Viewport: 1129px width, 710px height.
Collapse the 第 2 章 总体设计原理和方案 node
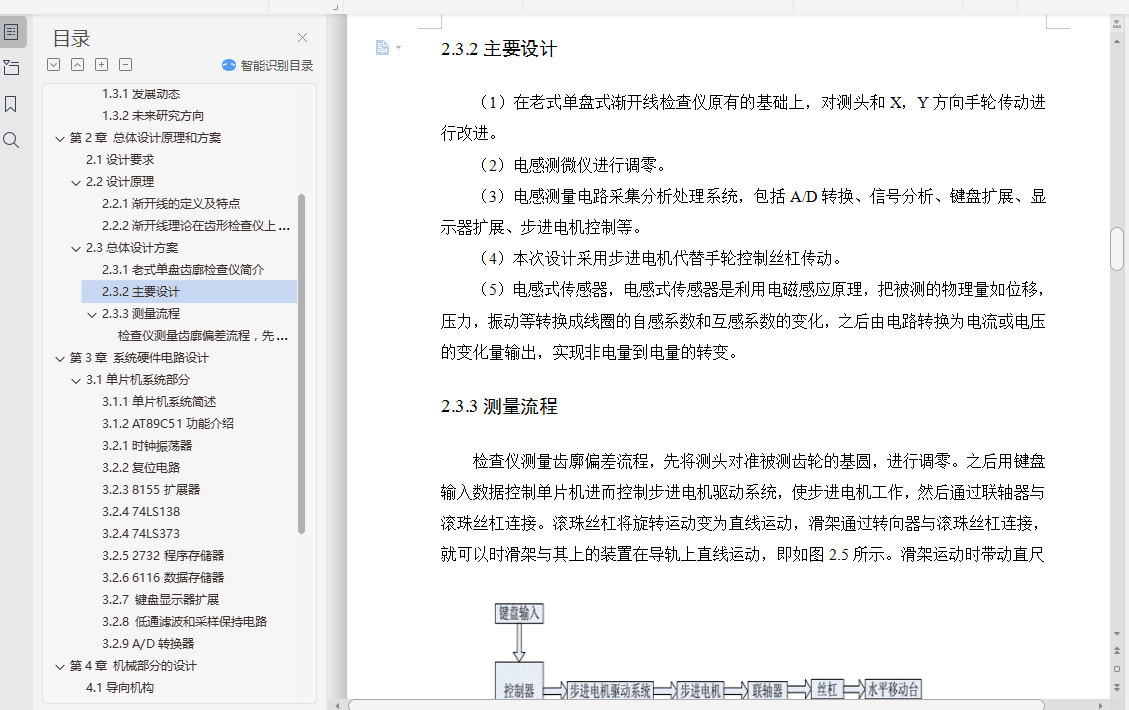60,138
